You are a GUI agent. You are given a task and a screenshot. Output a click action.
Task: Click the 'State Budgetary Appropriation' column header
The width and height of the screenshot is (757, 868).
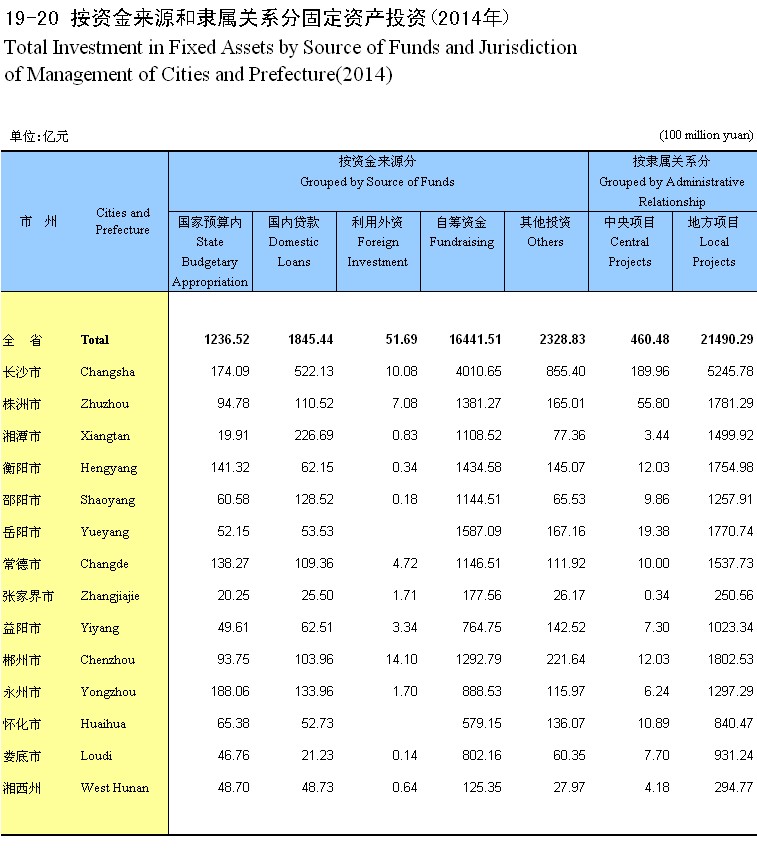[210, 252]
